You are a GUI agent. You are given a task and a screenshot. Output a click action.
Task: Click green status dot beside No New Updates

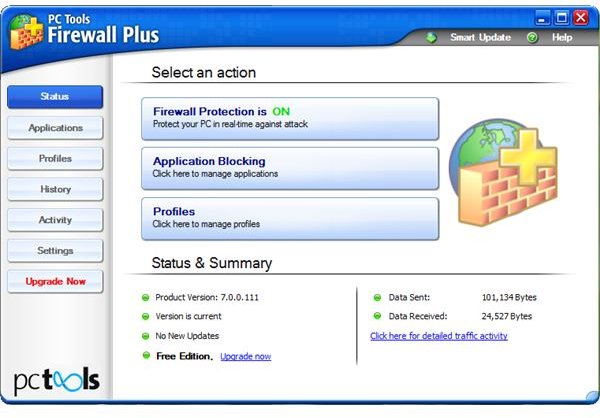tap(145, 336)
